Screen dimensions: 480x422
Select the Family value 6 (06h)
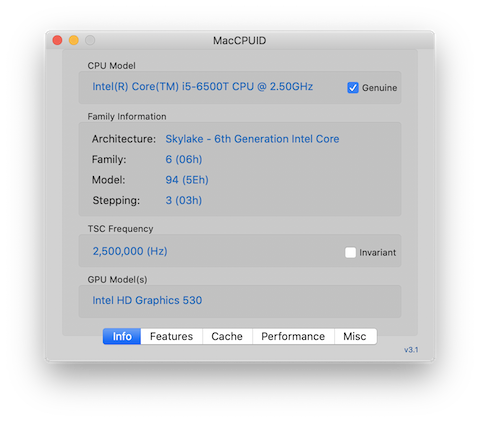coord(184,159)
